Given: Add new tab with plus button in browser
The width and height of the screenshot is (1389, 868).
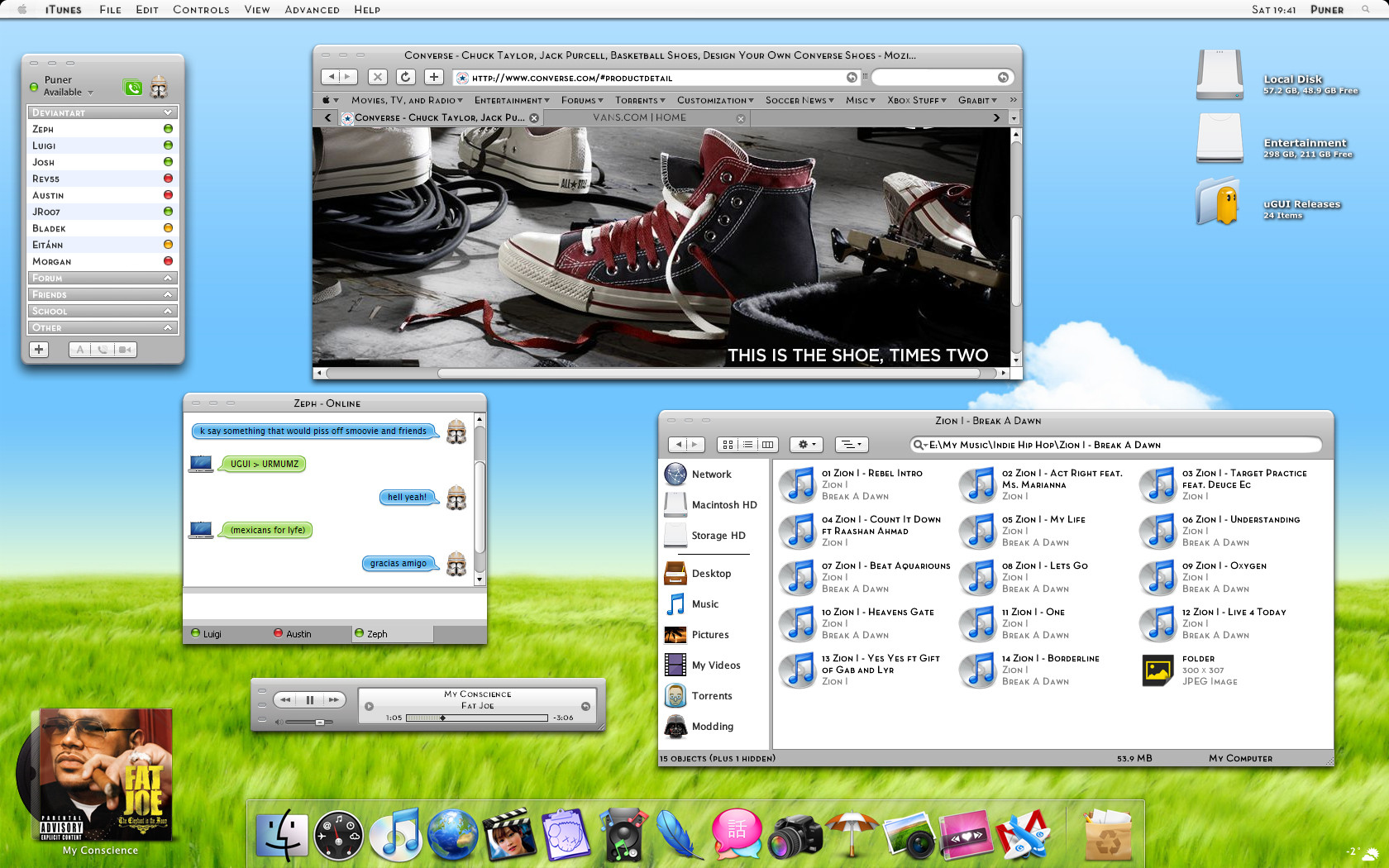Looking at the screenshot, I should click(x=433, y=77).
